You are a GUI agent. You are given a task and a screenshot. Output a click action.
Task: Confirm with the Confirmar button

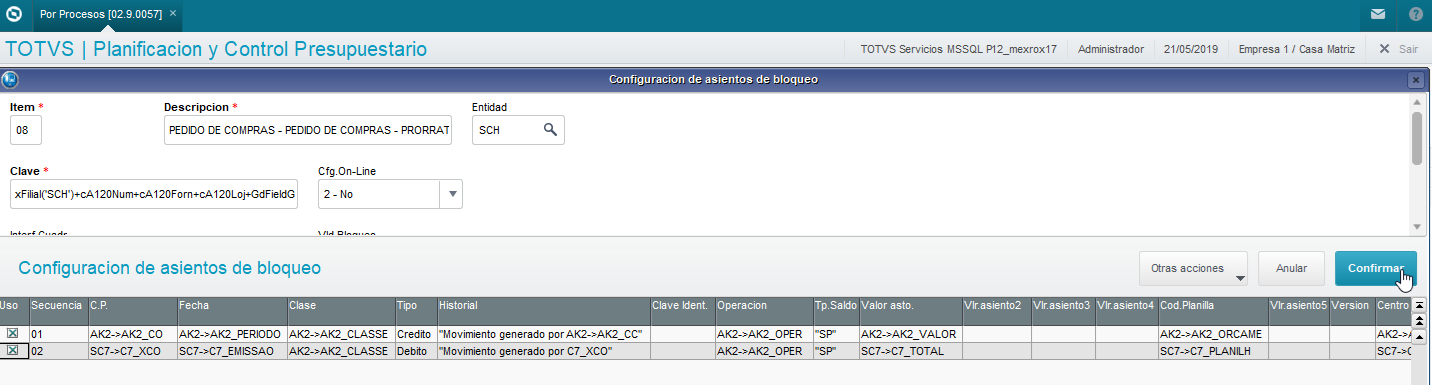point(1376,269)
